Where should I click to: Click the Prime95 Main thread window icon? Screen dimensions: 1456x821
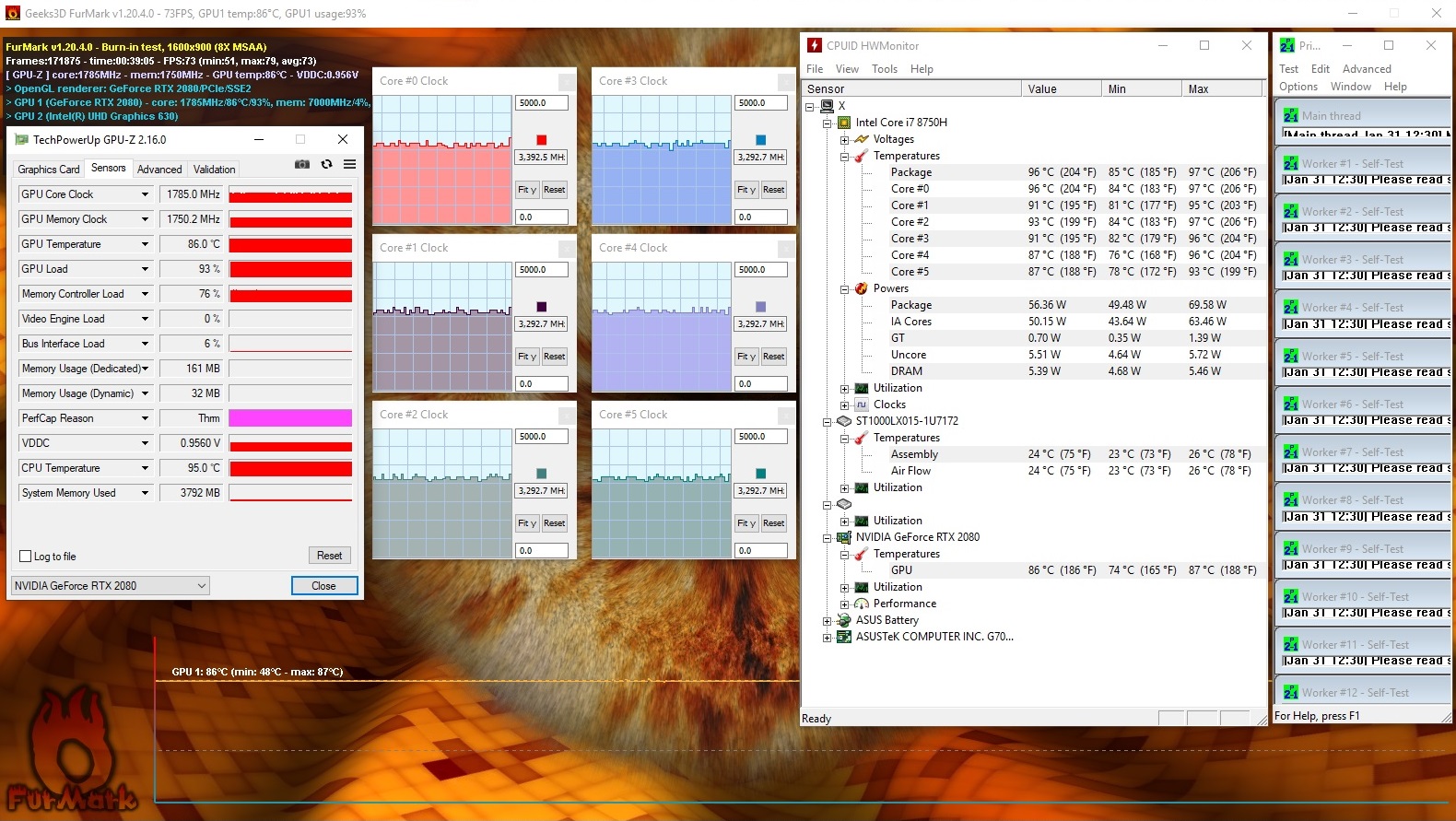[1291, 115]
